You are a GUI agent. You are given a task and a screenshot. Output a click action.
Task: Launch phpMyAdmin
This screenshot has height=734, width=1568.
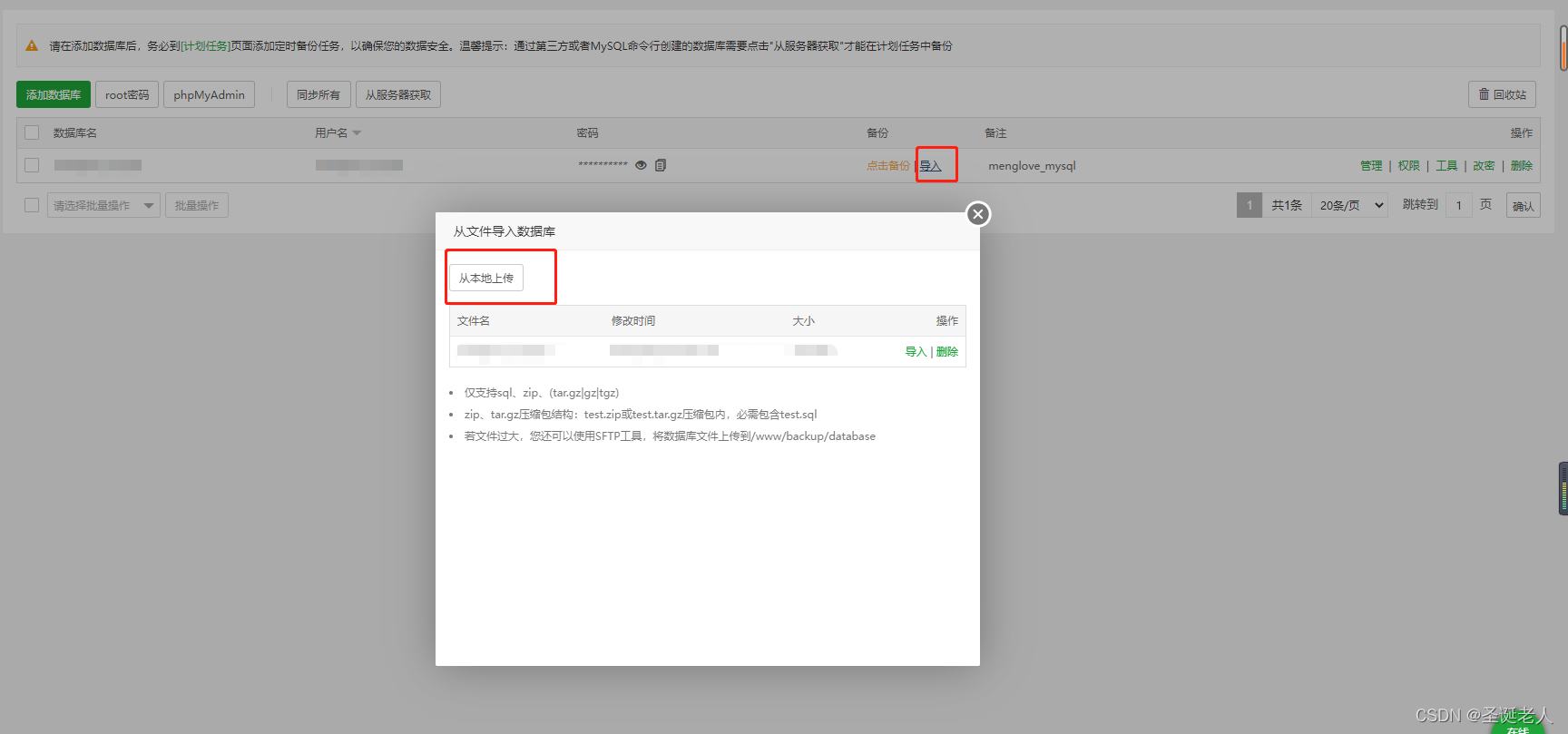(x=209, y=94)
